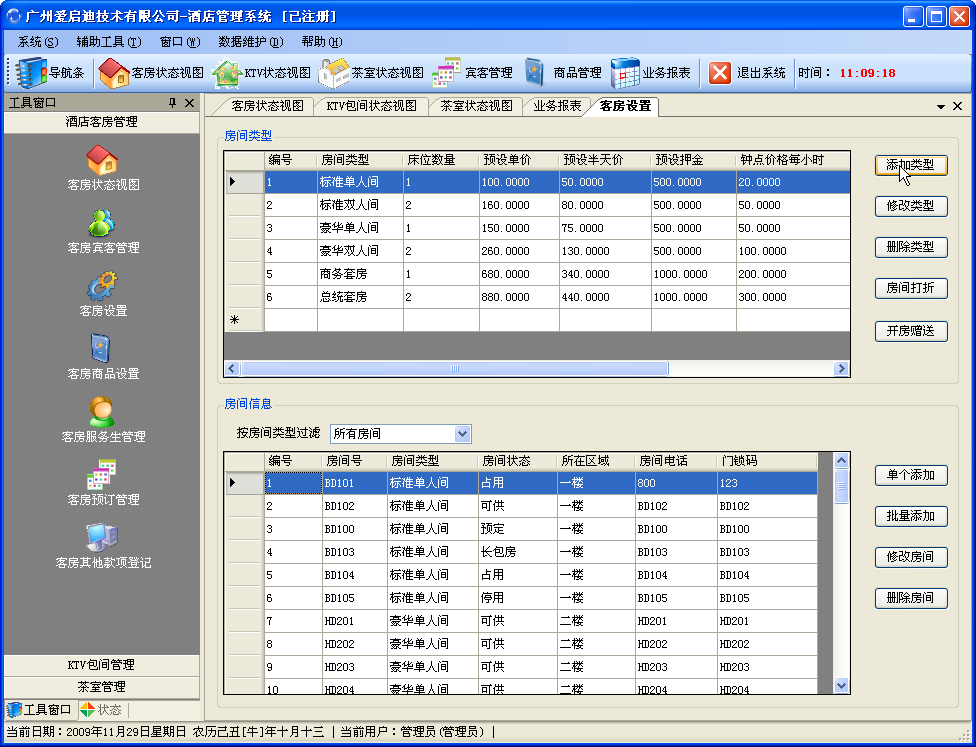Click the 880.0000 price cell
Screen dimensions: 976x747
point(519,298)
